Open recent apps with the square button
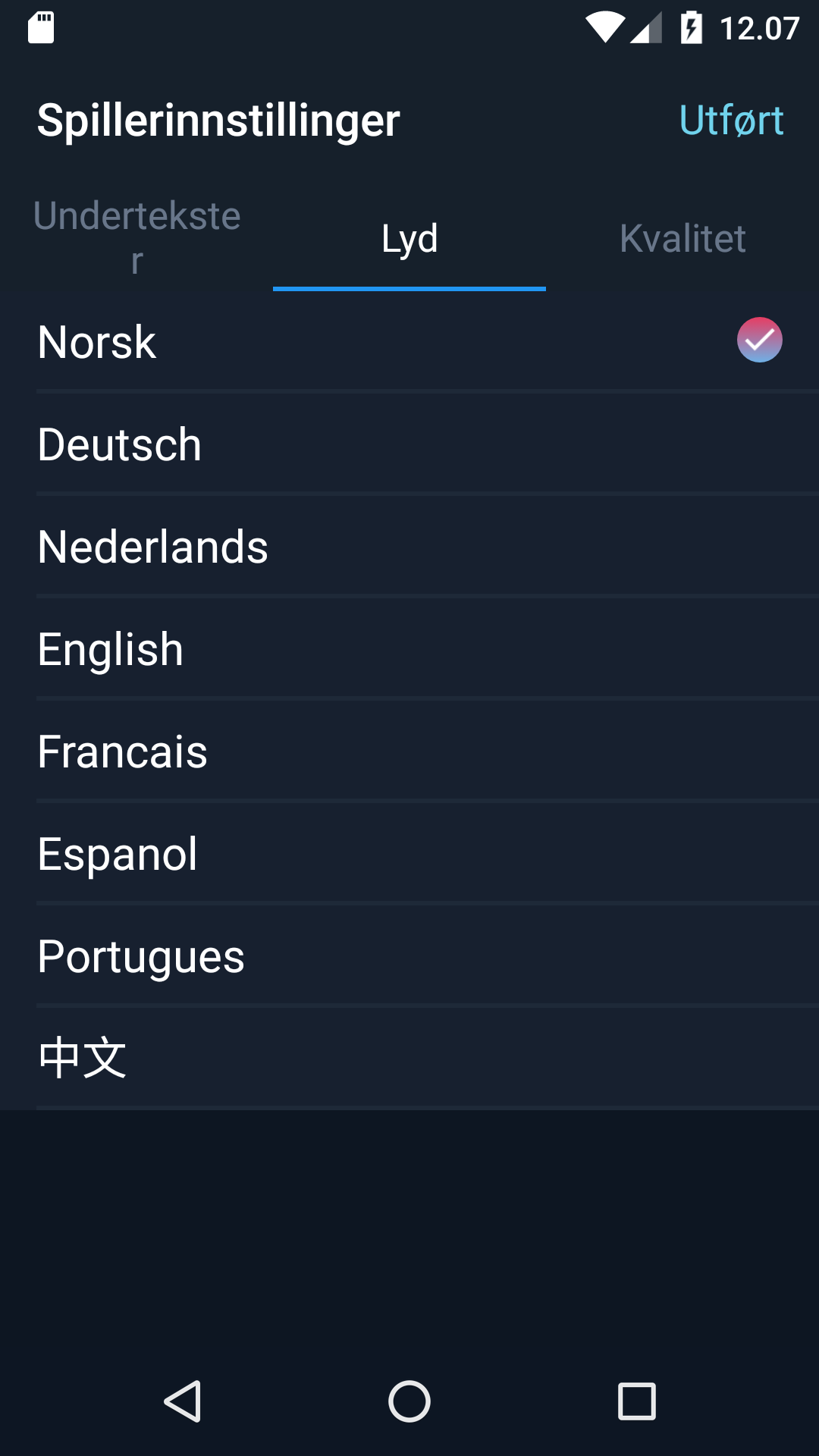Image resolution: width=819 pixels, height=1456 pixels. click(x=634, y=1401)
